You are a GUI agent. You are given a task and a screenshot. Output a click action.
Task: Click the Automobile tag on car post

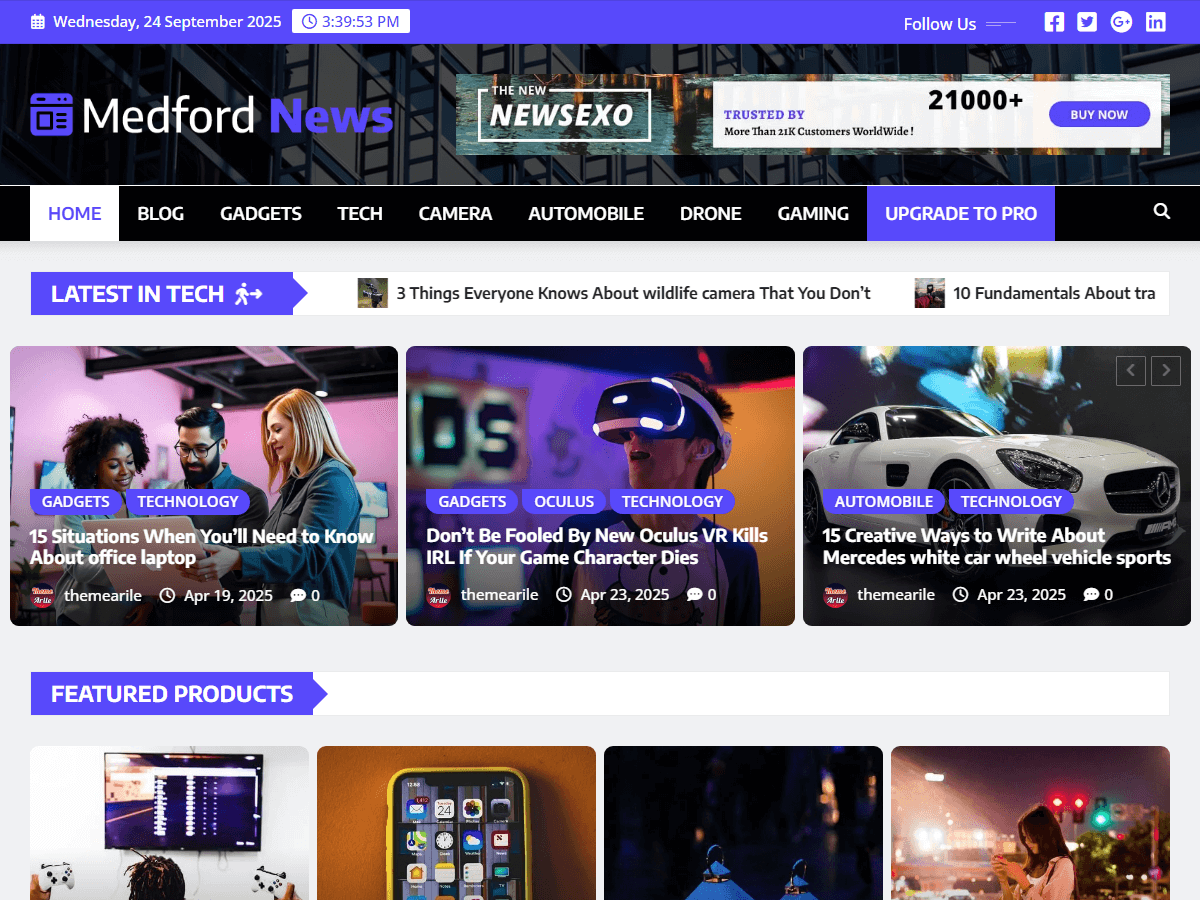pyautogui.click(x=883, y=501)
